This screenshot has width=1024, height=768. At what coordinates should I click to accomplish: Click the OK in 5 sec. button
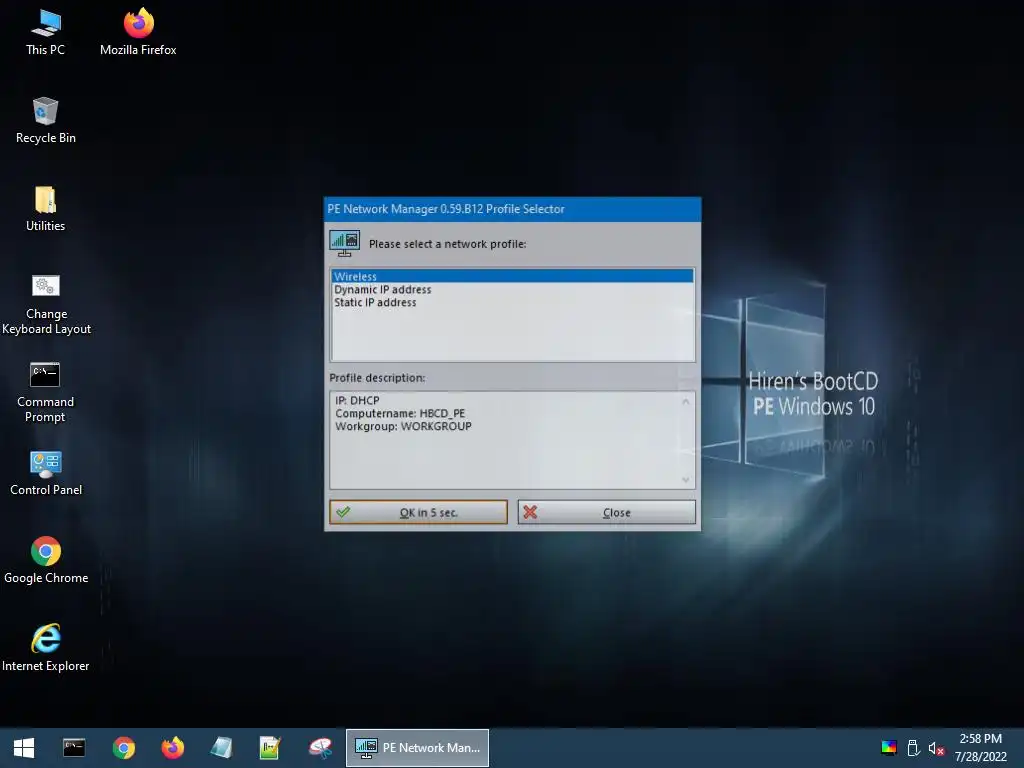pos(419,512)
